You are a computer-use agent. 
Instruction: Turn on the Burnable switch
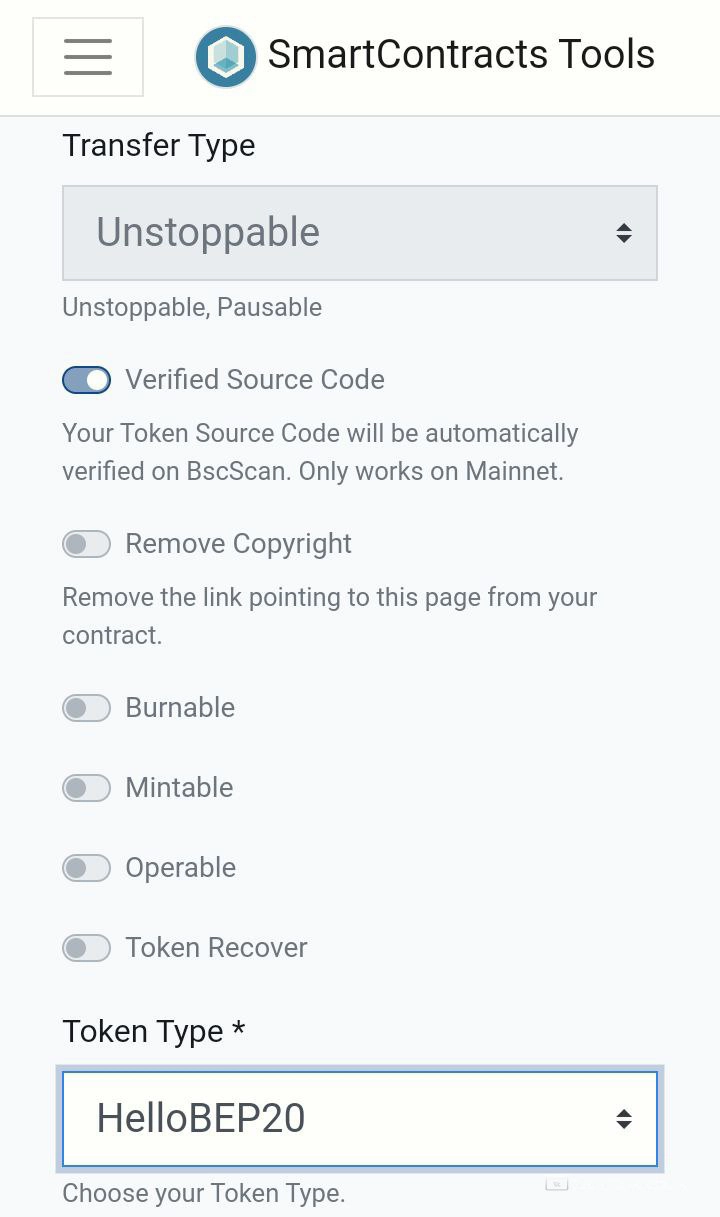(x=87, y=708)
